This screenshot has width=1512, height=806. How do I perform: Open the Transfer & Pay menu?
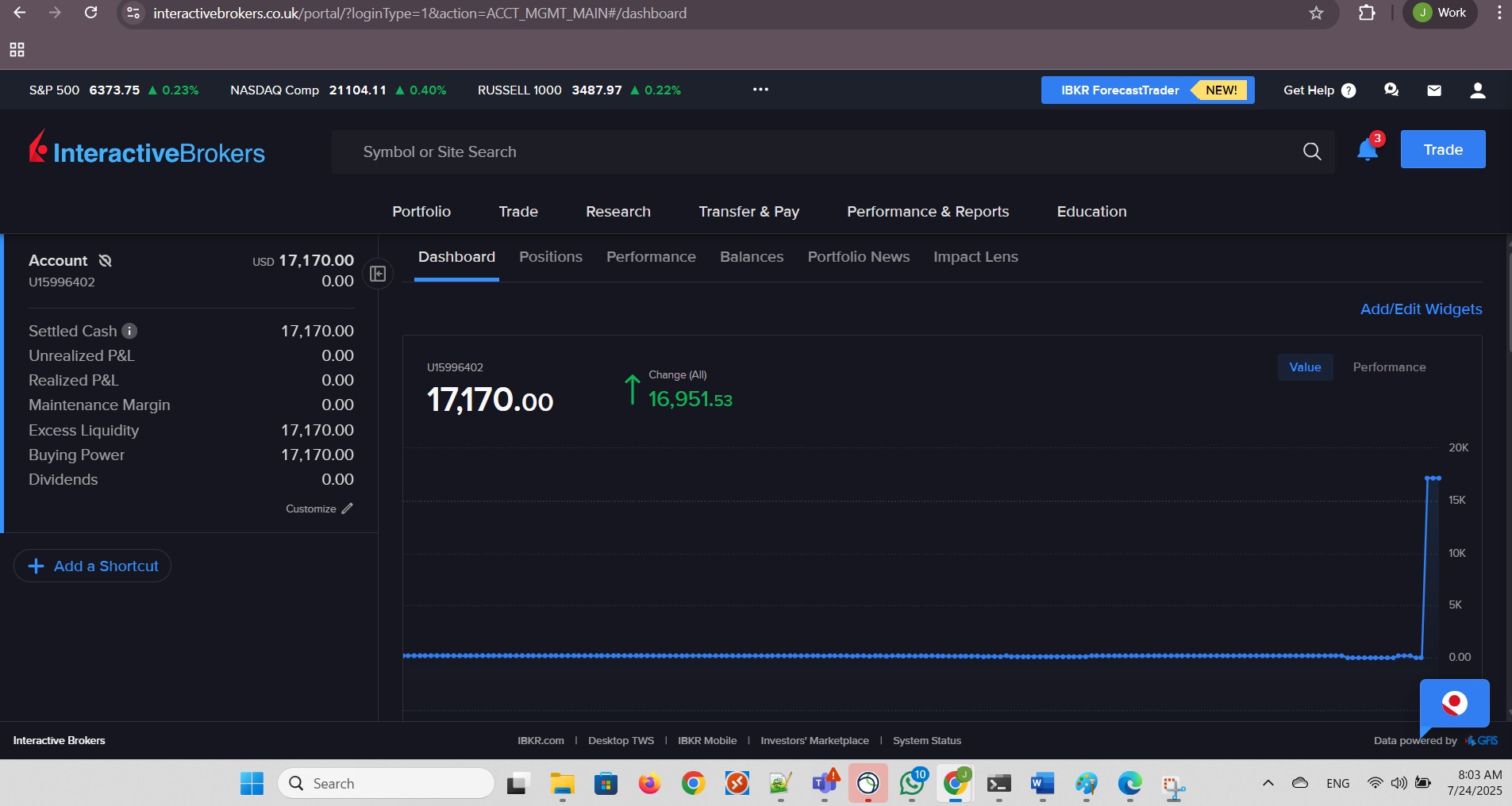[748, 212]
